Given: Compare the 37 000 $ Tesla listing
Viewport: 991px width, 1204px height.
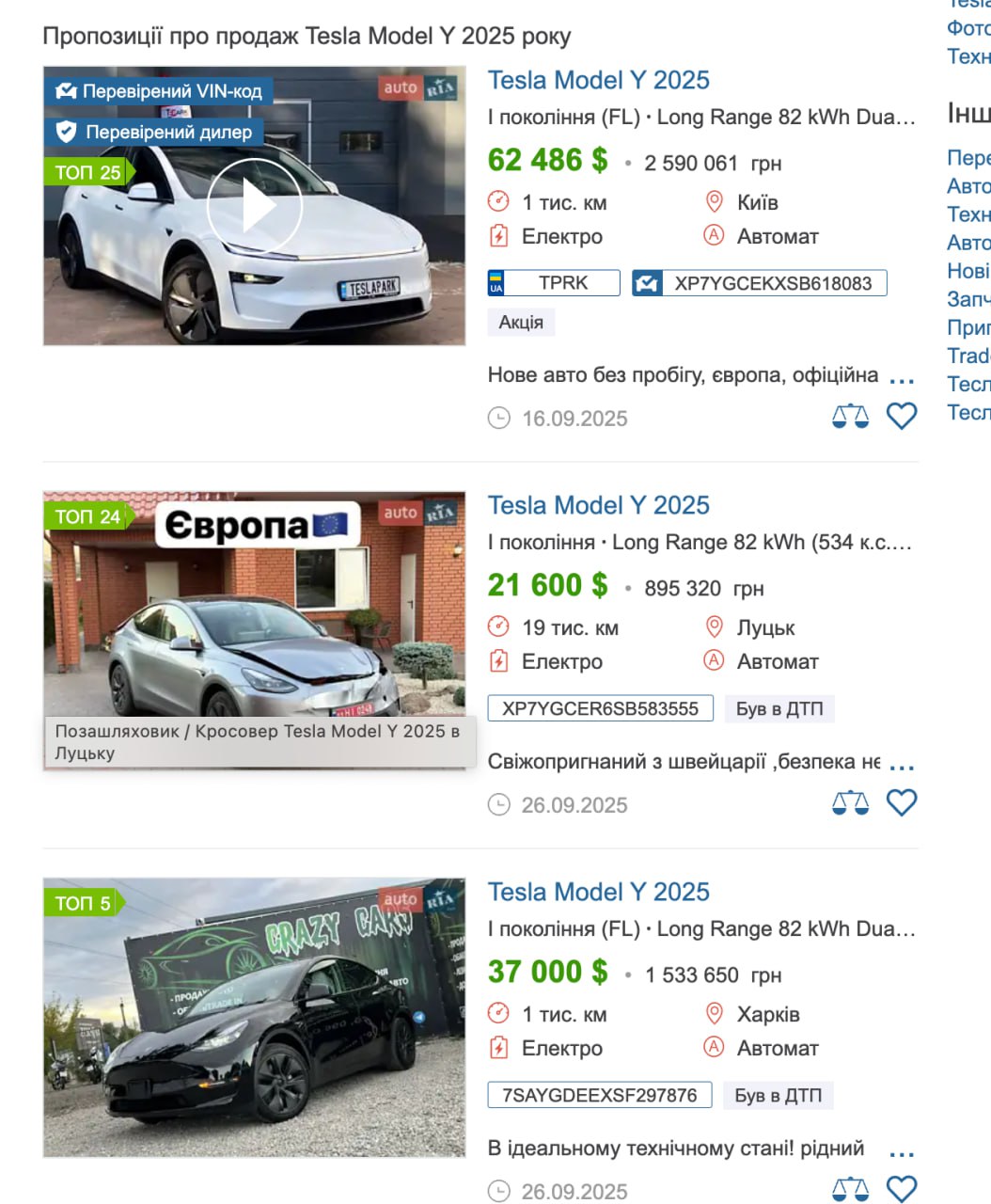Looking at the screenshot, I should [851, 1189].
